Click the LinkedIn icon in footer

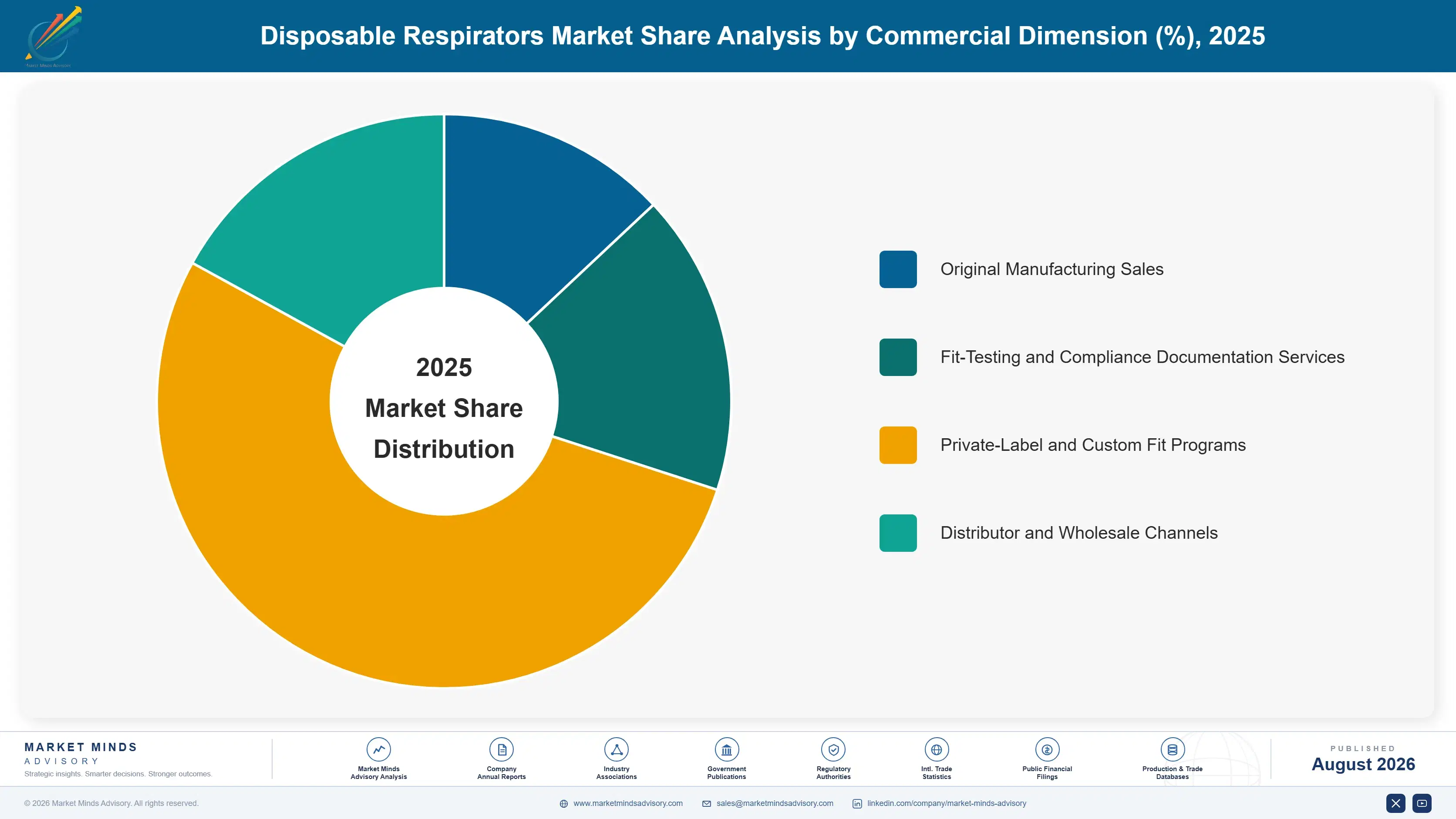coord(857,804)
